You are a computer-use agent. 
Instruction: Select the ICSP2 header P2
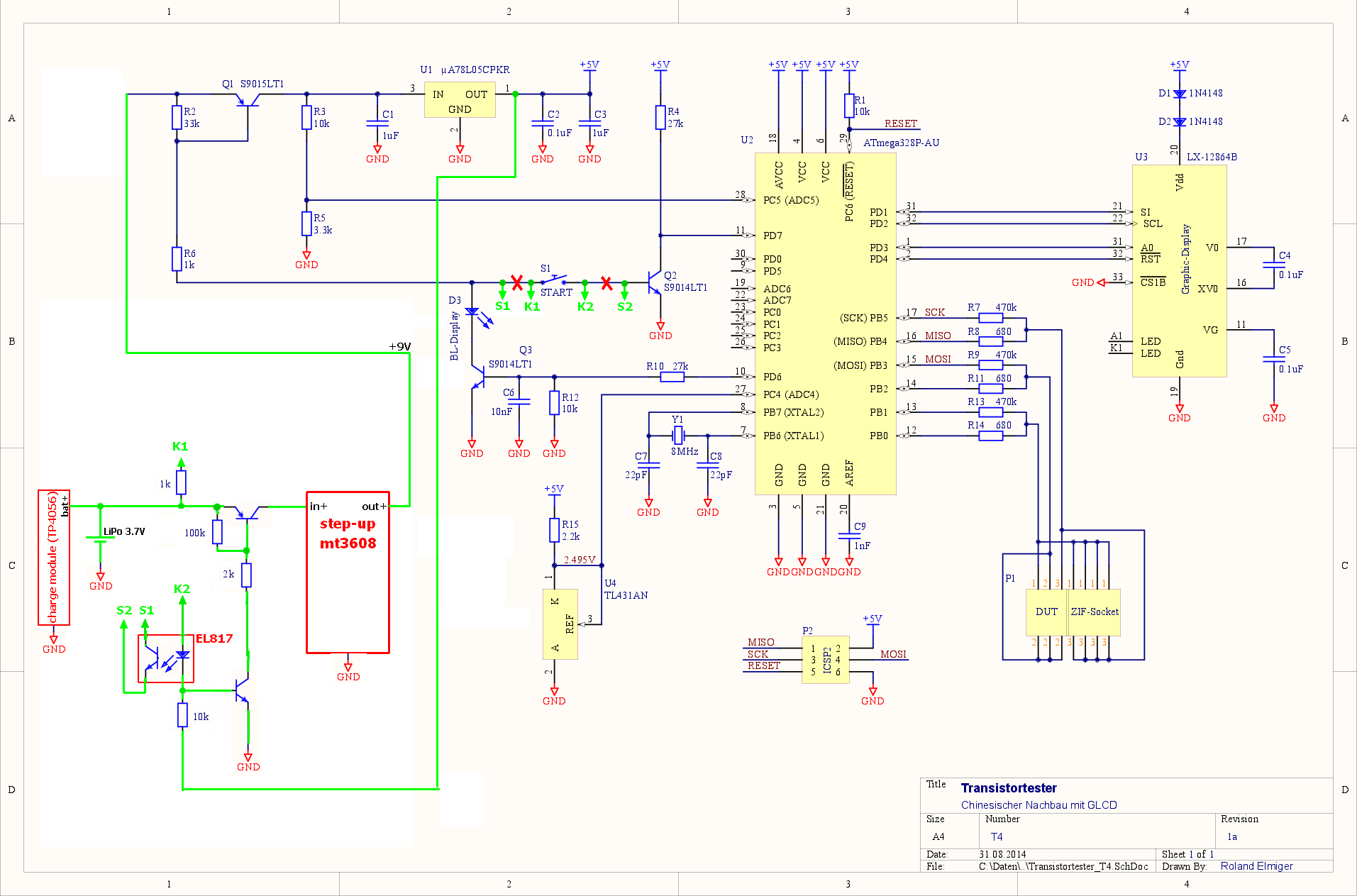point(826,660)
